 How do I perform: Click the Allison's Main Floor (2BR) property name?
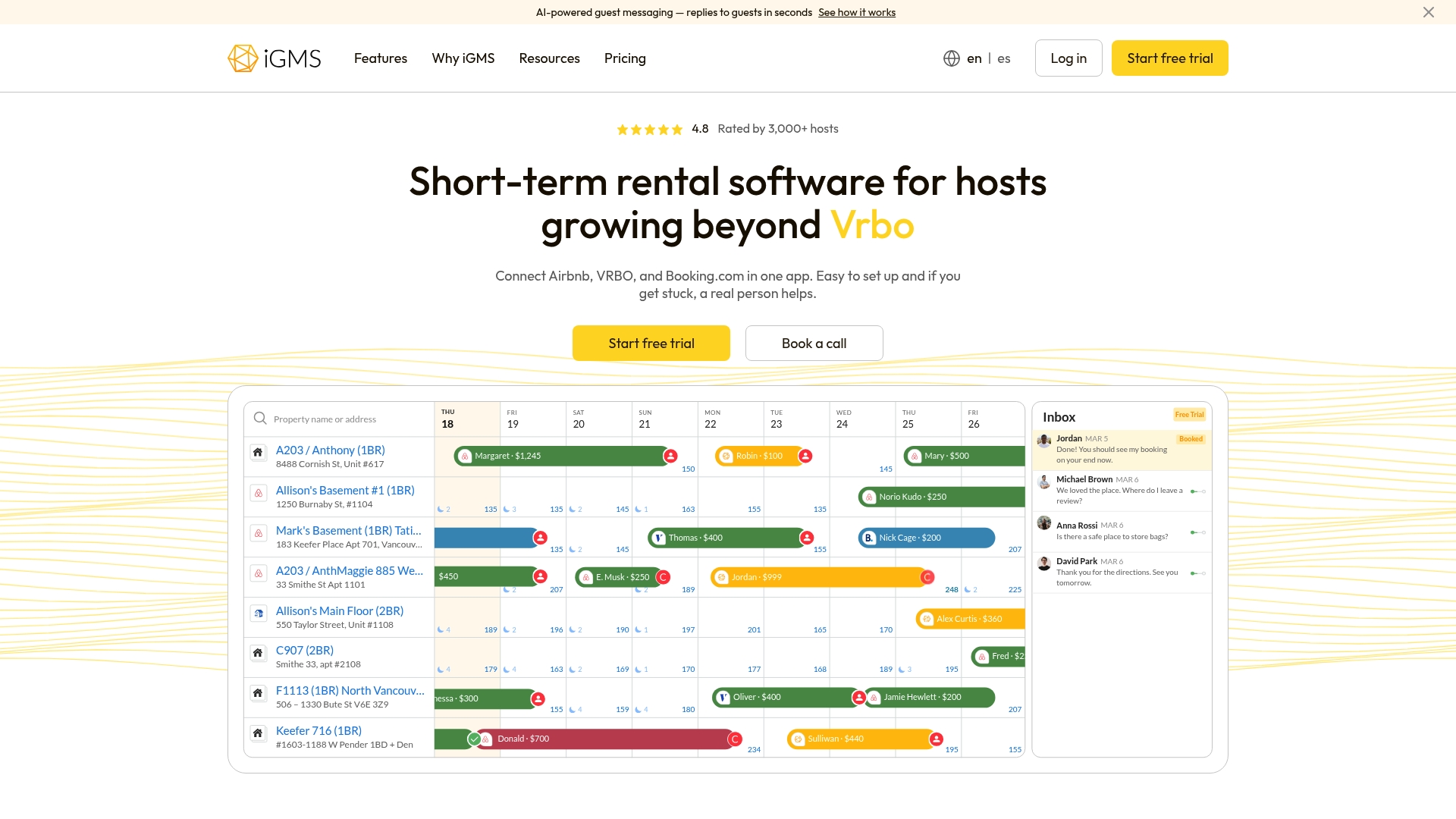(340, 610)
